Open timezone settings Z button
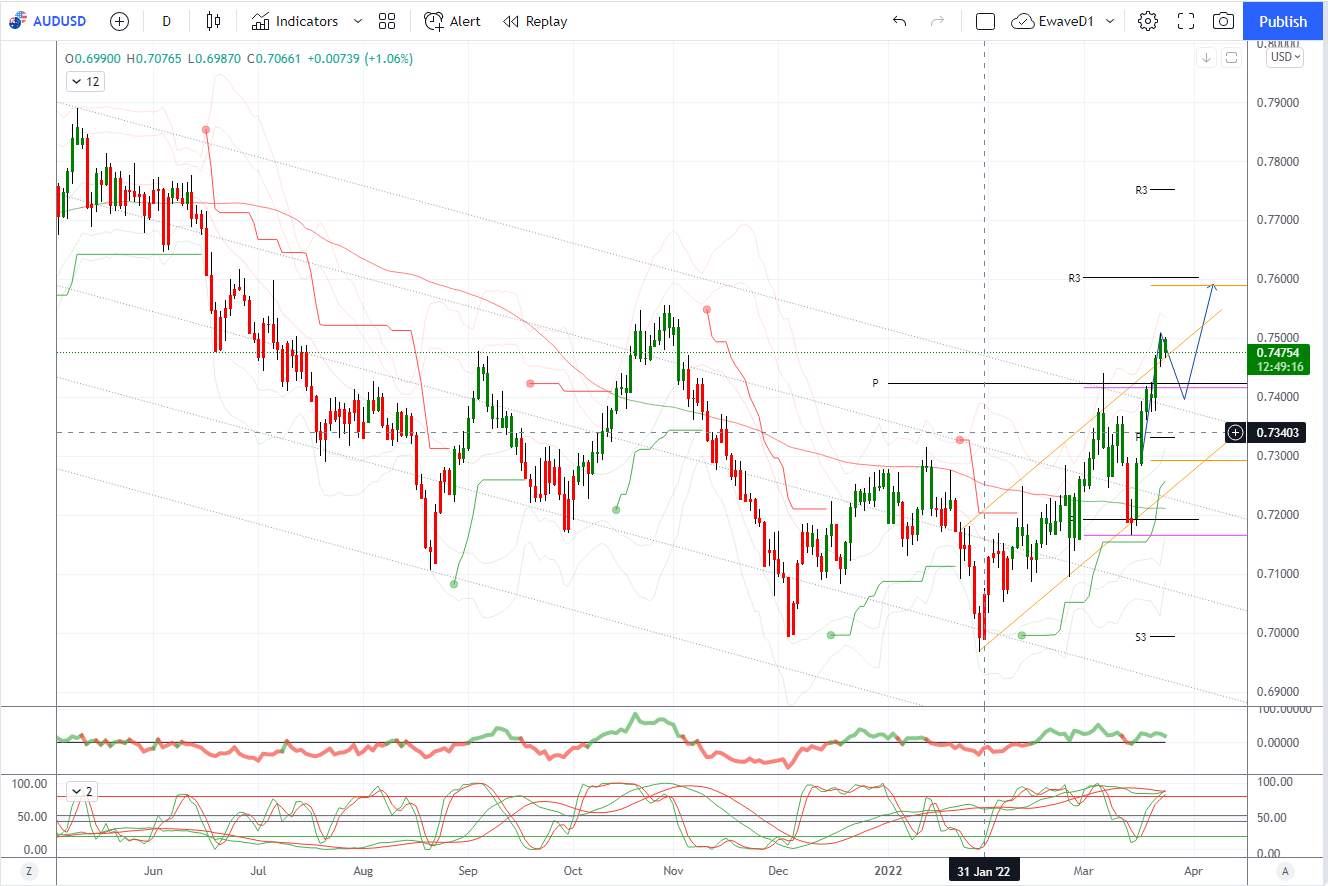Screen dimensions: 1328x886 pyautogui.click(x=29, y=871)
